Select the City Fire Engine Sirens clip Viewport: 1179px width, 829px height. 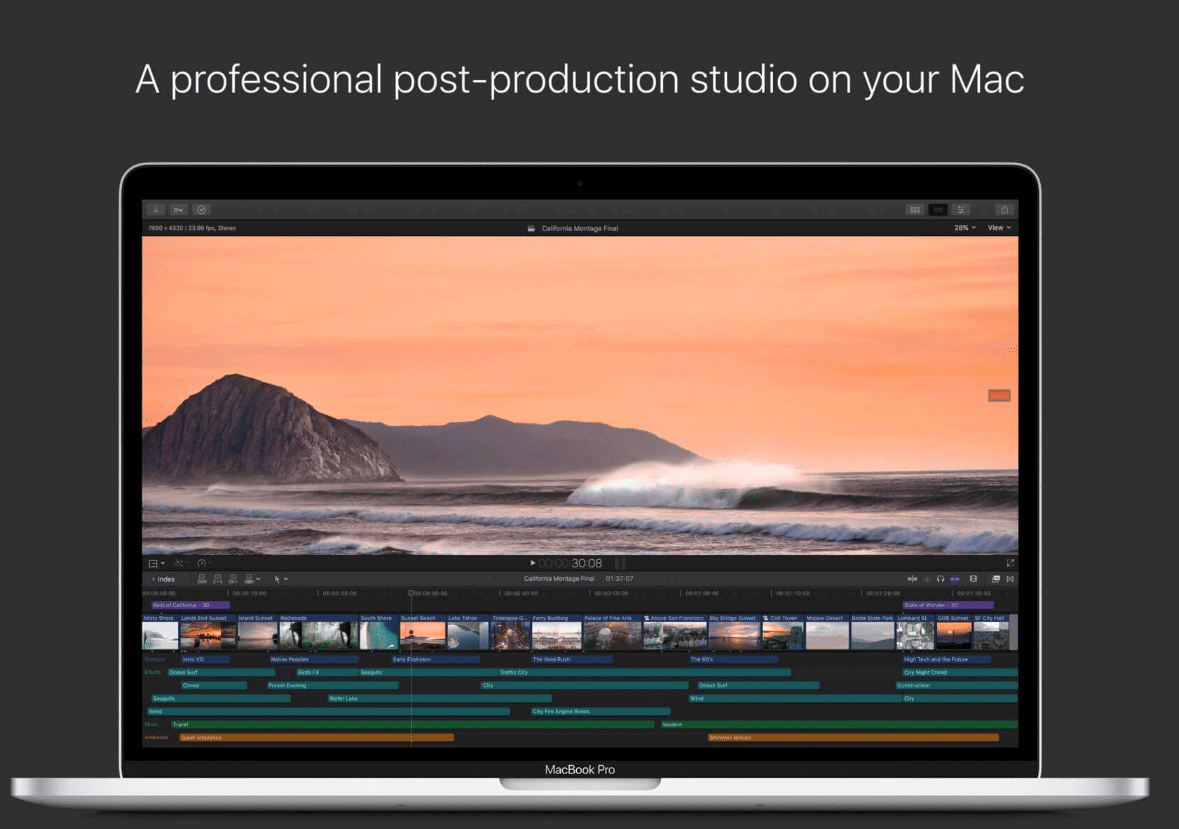600,711
